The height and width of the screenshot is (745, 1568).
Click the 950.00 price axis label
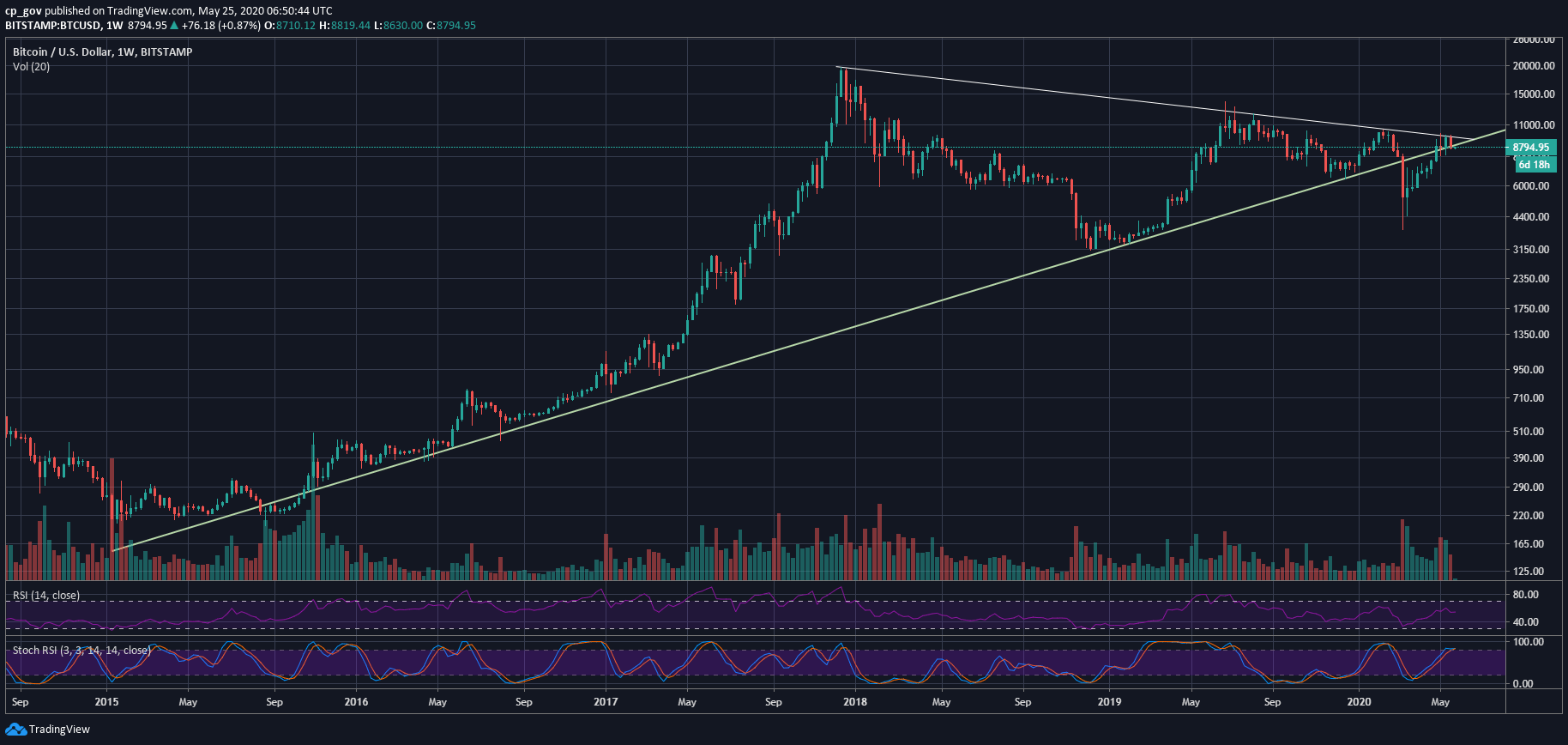[1529, 370]
